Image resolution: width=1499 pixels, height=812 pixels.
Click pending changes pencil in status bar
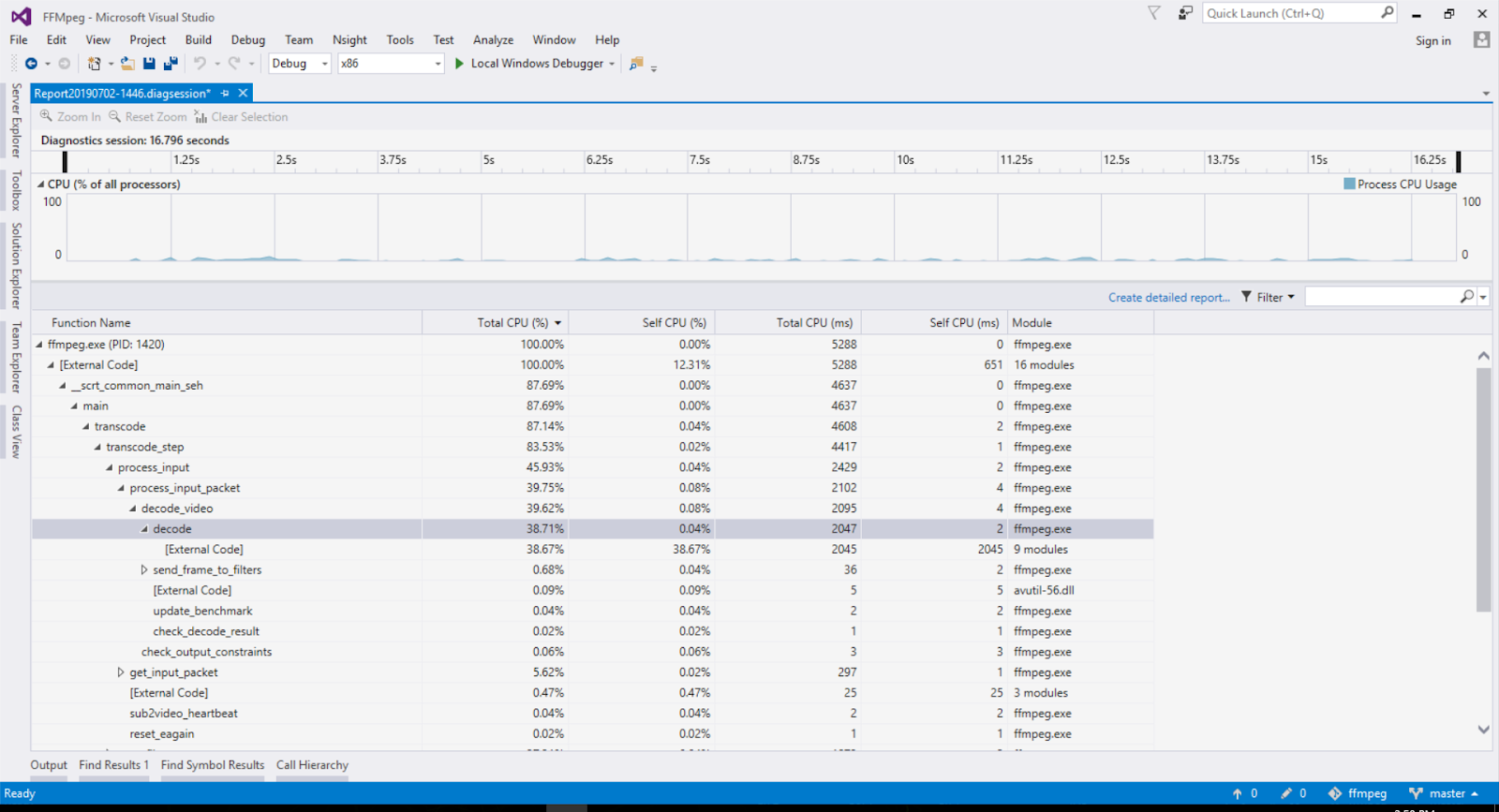click(x=1286, y=793)
